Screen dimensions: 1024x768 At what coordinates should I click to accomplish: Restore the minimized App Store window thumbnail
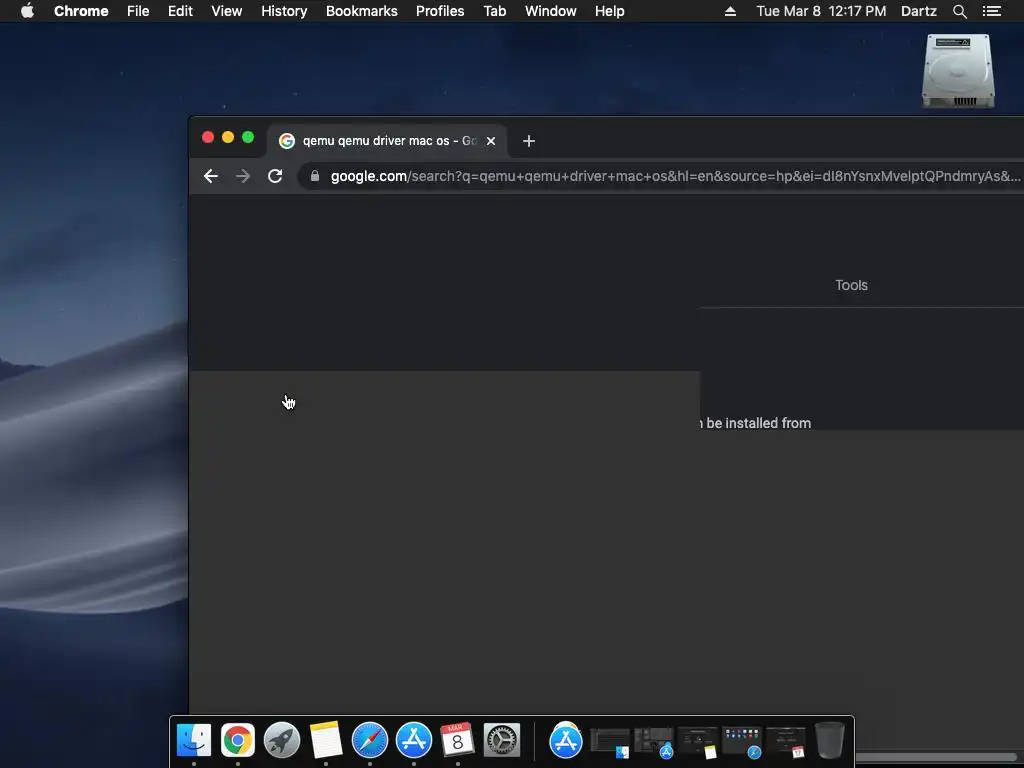pos(654,742)
